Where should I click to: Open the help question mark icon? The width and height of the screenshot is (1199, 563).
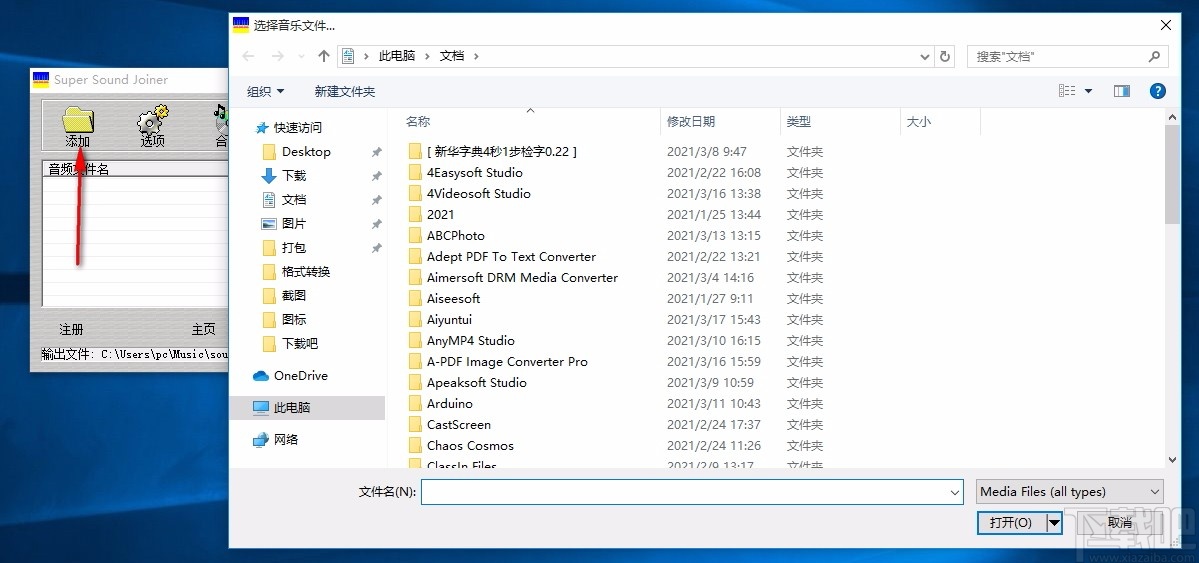click(x=1158, y=91)
